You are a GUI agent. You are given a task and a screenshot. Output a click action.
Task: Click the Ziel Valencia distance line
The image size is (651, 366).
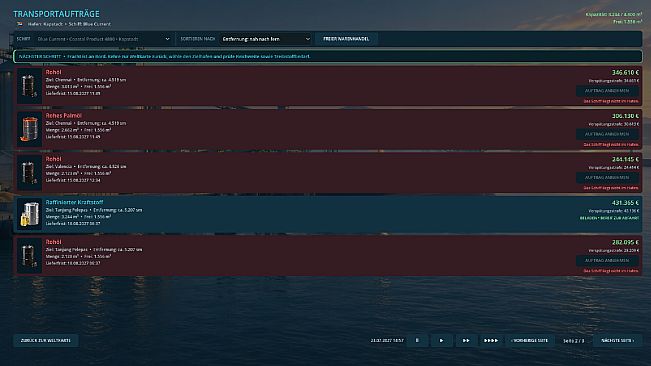point(86,166)
